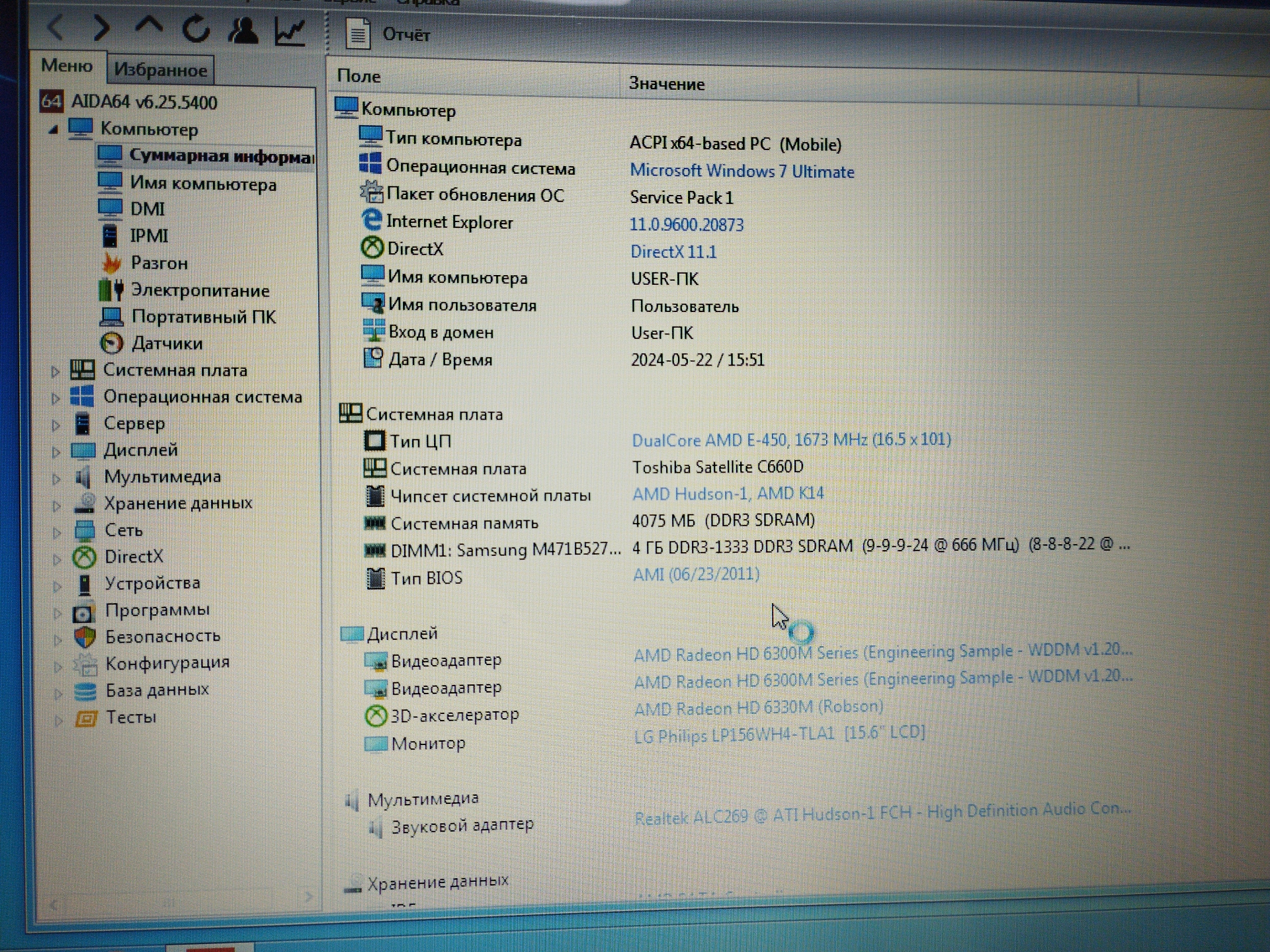Click the 3D-акселератор icon
Viewport: 1270px width, 952px height.
[x=376, y=716]
